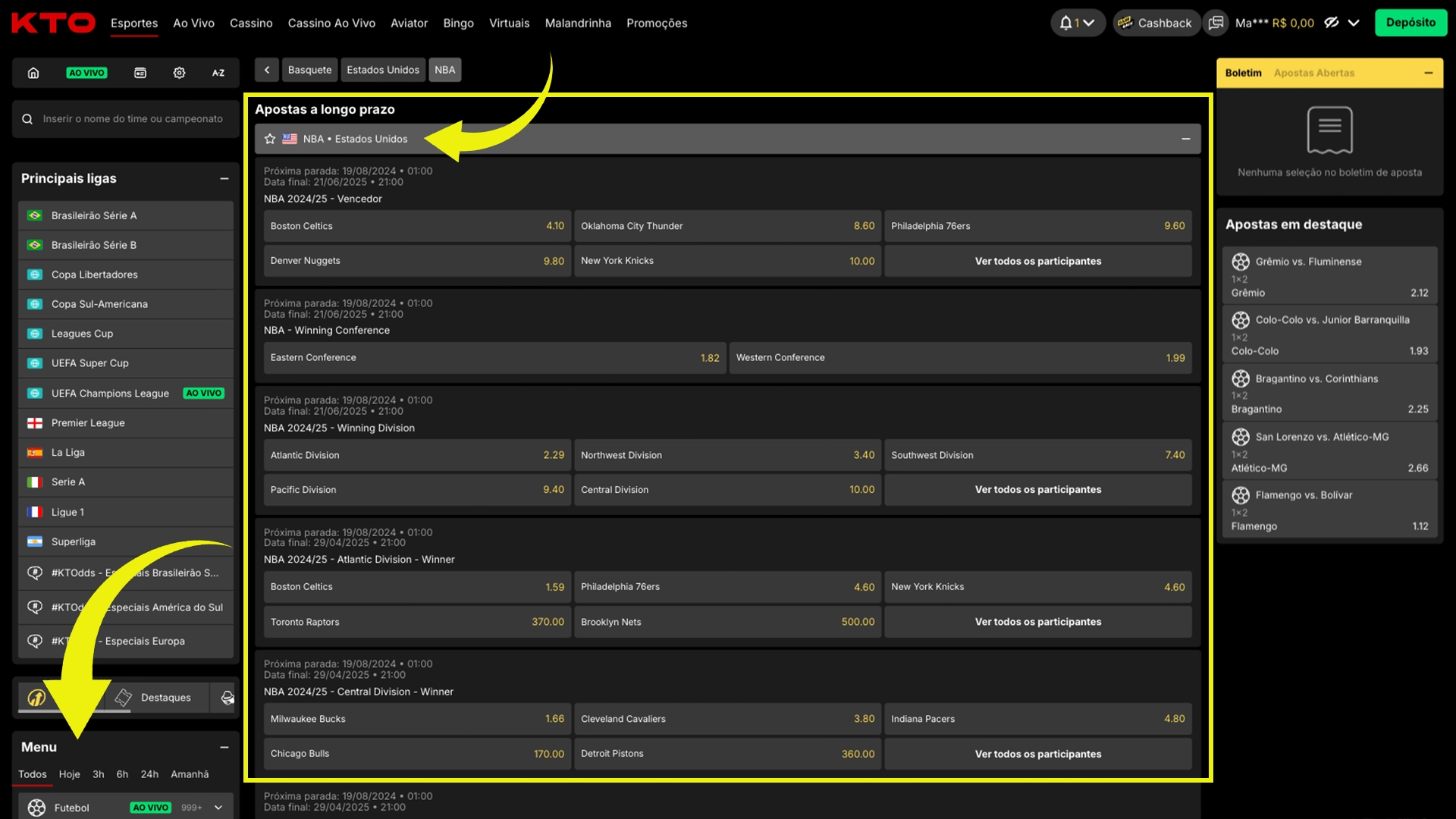
Task: Select Western Conference at 1.99
Action: 960,357
